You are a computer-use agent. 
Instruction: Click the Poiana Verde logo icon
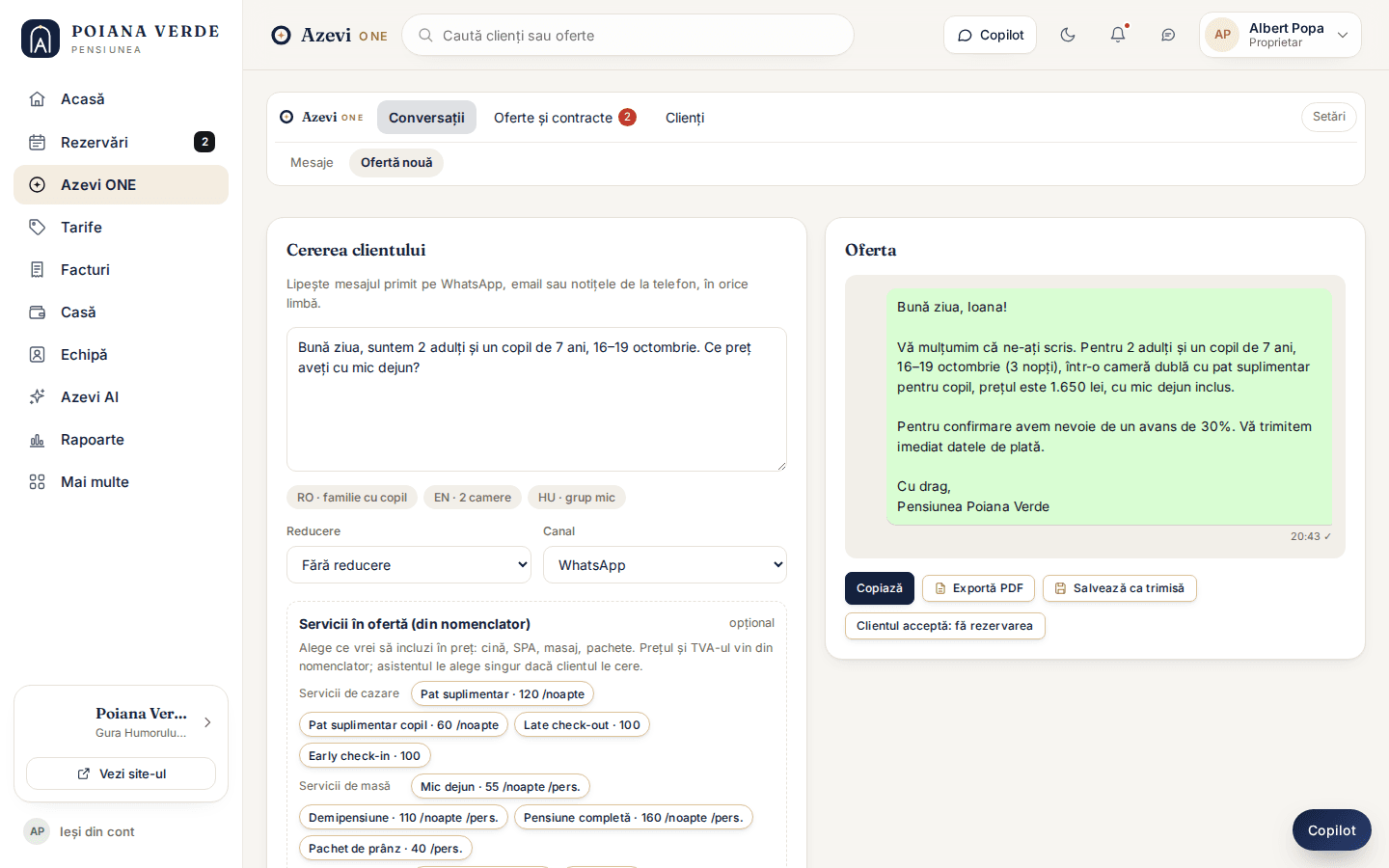pyautogui.click(x=41, y=39)
